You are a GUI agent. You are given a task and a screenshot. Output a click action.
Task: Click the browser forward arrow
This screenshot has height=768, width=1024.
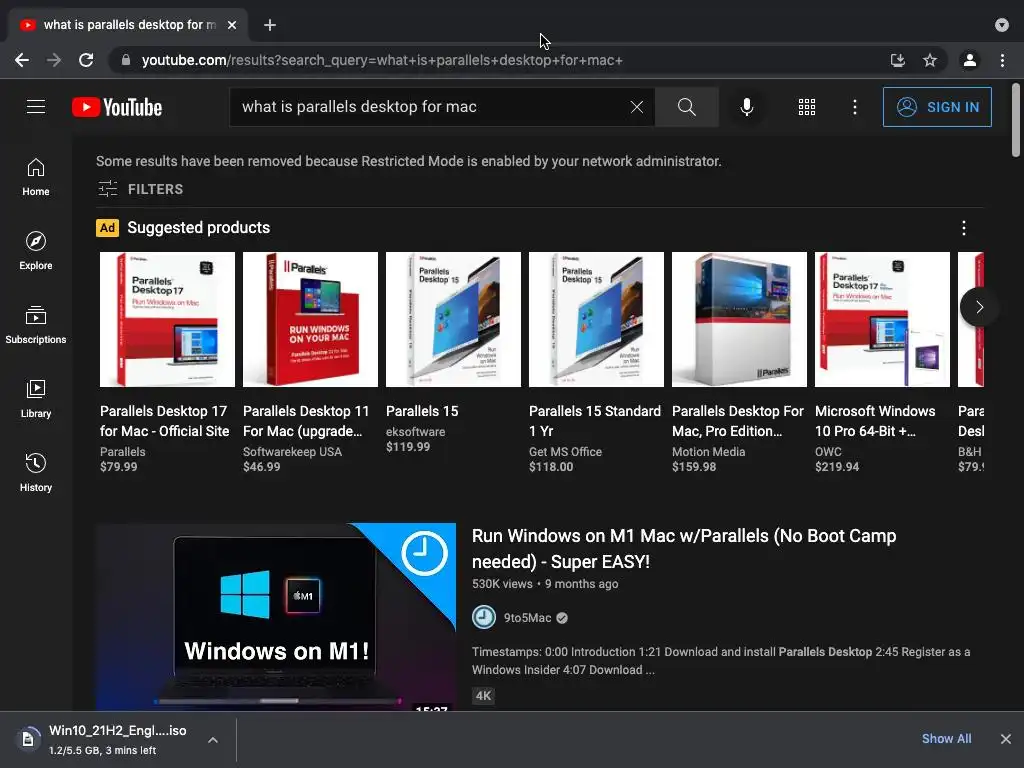tap(54, 60)
